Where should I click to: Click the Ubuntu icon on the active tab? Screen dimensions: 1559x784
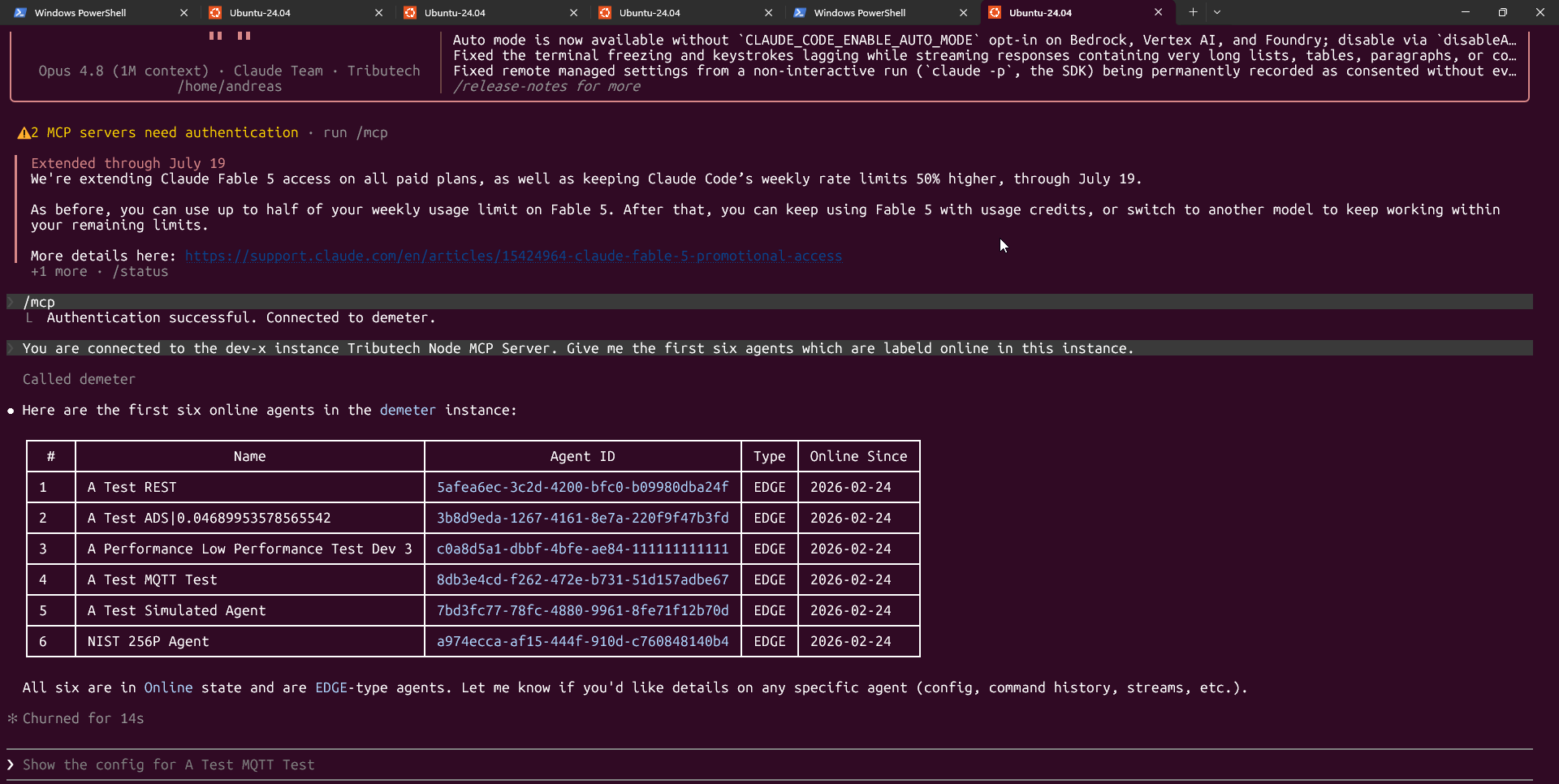(995, 12)
